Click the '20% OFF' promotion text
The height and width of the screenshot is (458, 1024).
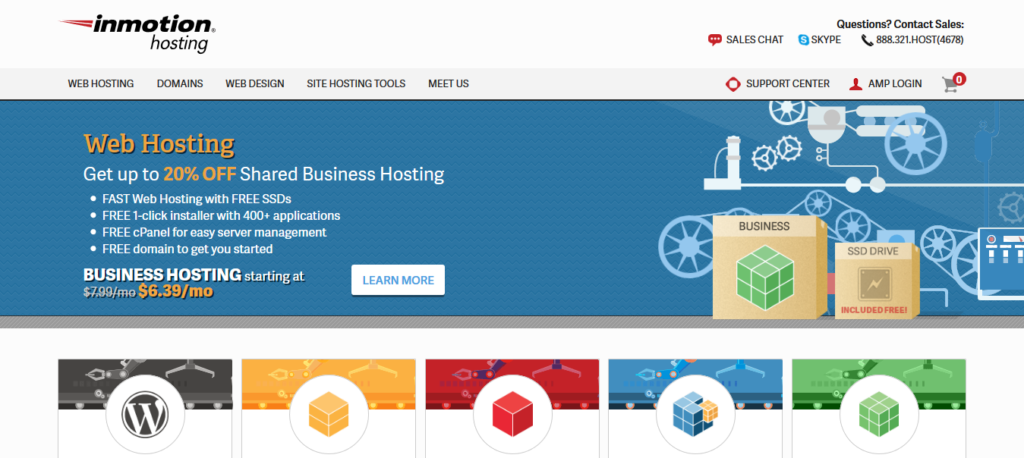coord(199,174)
